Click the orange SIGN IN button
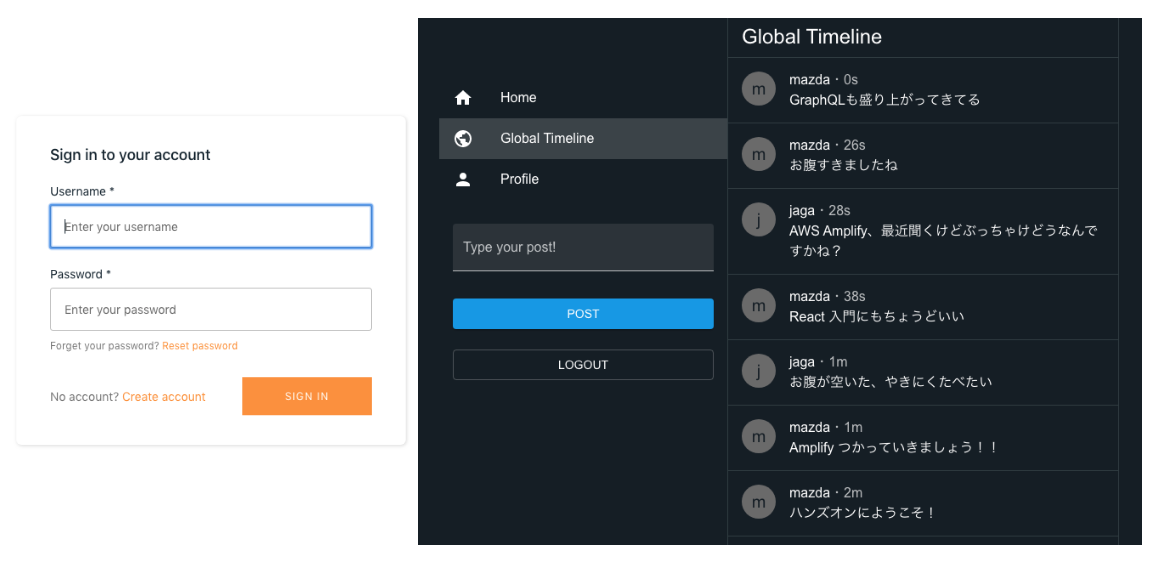1157x569 pixels. coord(307,396)
